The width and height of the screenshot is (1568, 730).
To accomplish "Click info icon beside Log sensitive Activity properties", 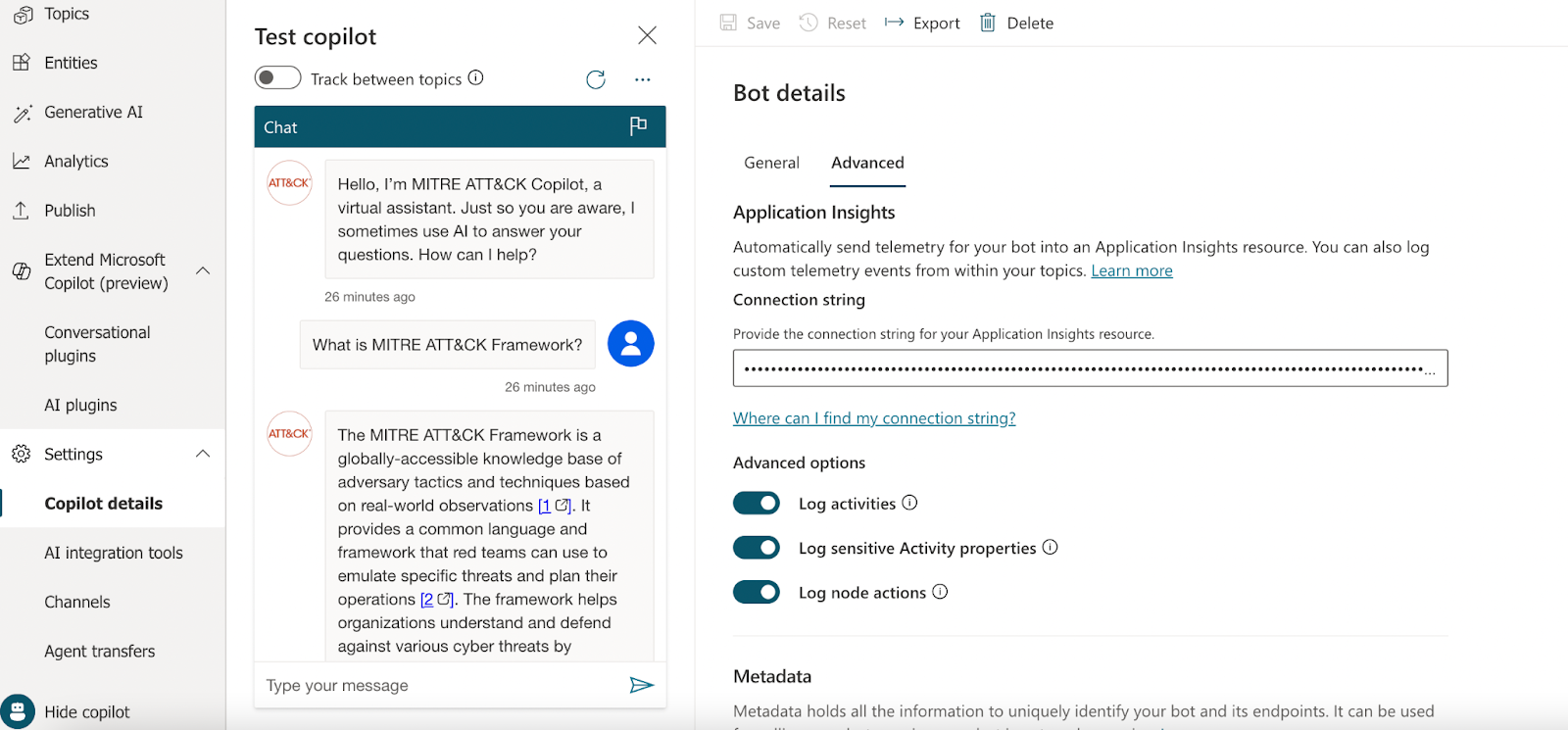I will click(x=1050, y=548).
